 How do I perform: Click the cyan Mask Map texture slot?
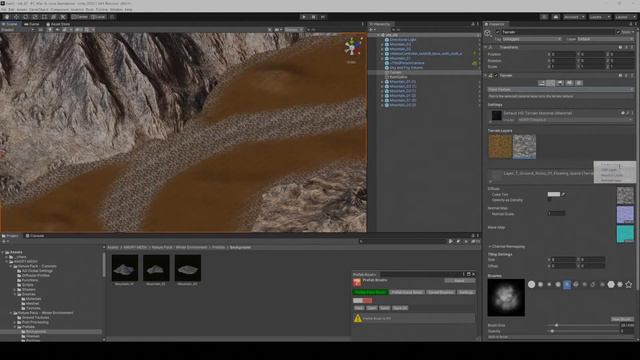[x=625, y=234]
